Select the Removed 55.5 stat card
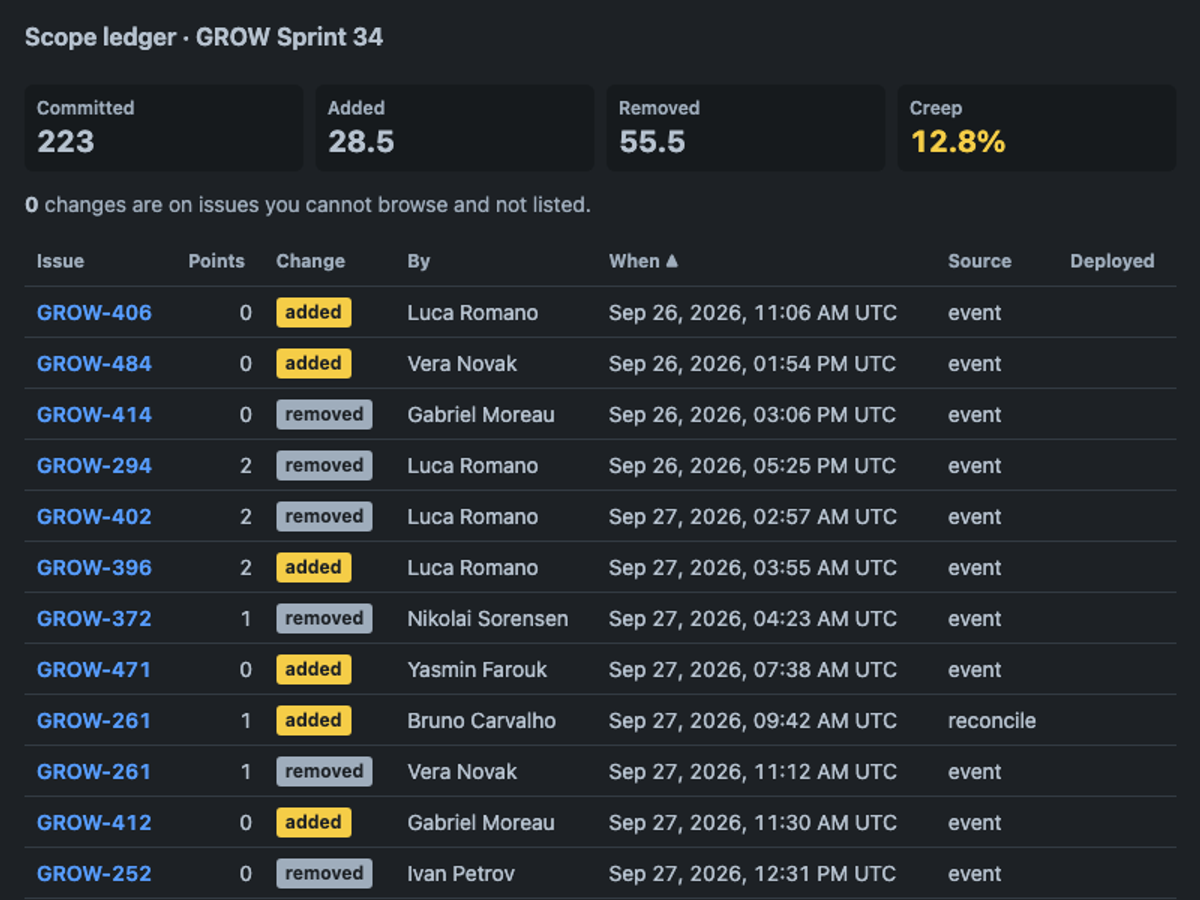The height and width of the screenshot is (900, 1200). 746,128
